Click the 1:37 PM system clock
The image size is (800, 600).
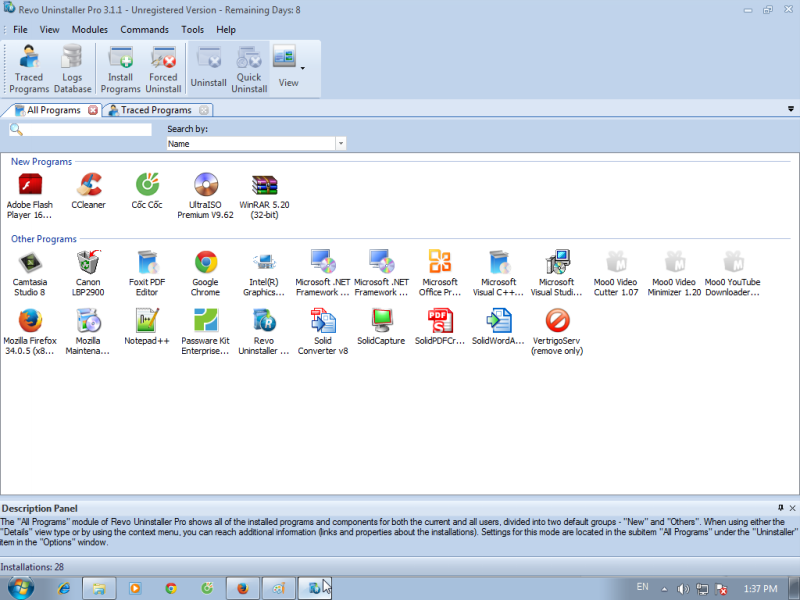tap(760, 589)
